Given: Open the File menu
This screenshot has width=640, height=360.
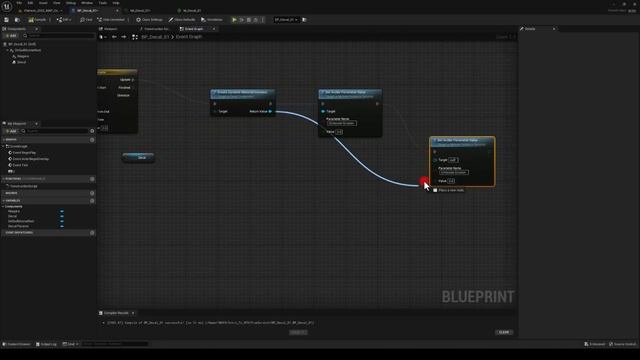Looking at the screenshot, I should click(19, 3).
